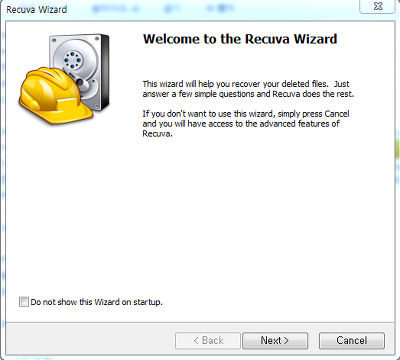Screen dimensions: 400x360
Task: Click the 'Recuva Wizard' window title
Action: (x=37, y=9)
